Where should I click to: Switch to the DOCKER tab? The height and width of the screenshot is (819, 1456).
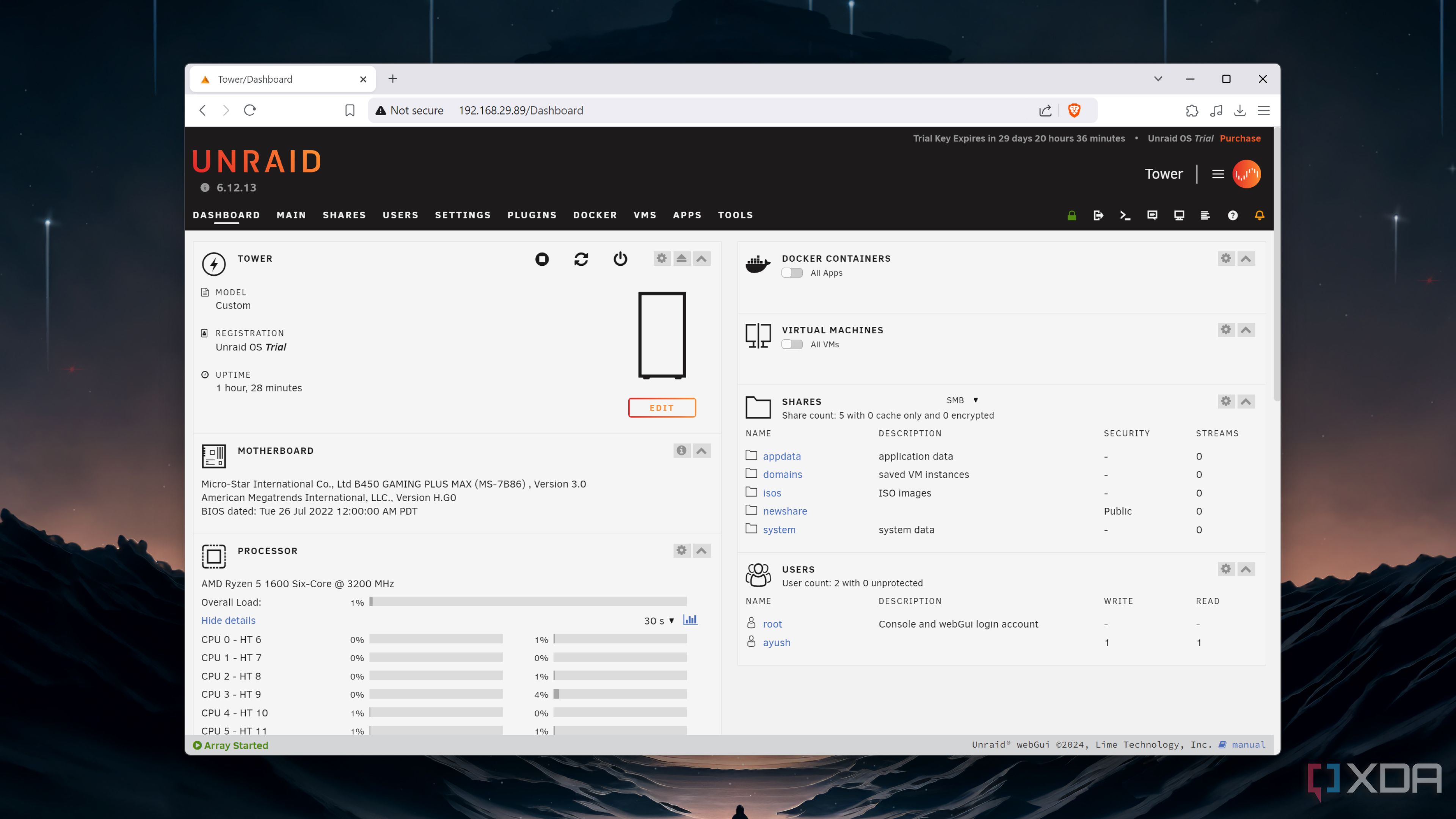tap(595, 215)
